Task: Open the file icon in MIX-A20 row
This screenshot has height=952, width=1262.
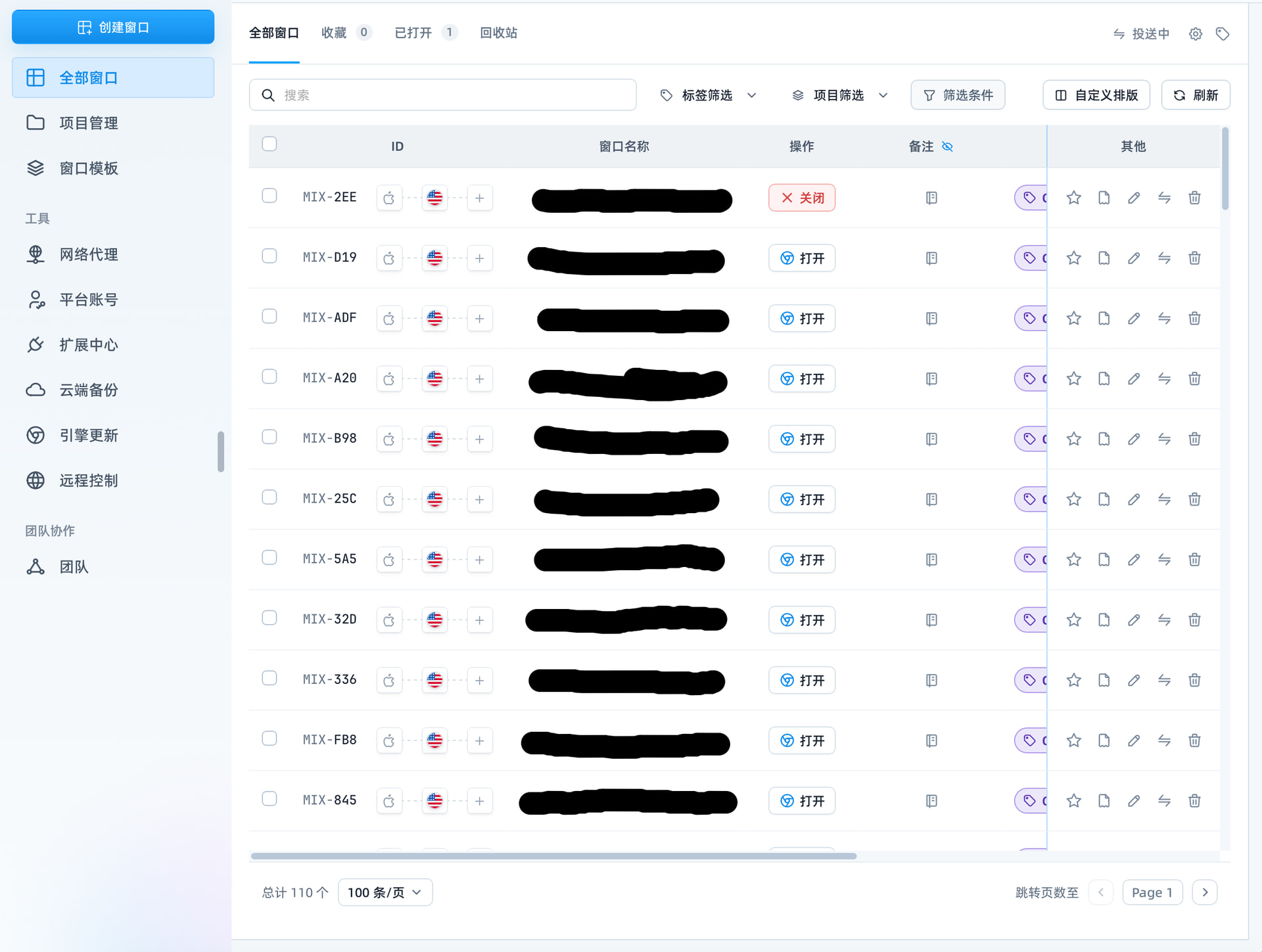Action: (1104, 379)
